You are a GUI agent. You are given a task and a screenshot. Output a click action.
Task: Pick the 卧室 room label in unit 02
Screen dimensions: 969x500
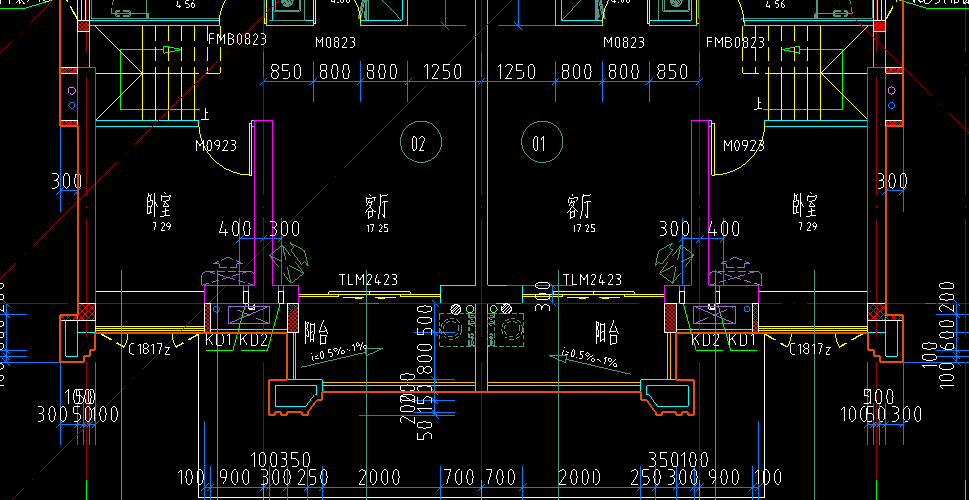click(159, 206)
